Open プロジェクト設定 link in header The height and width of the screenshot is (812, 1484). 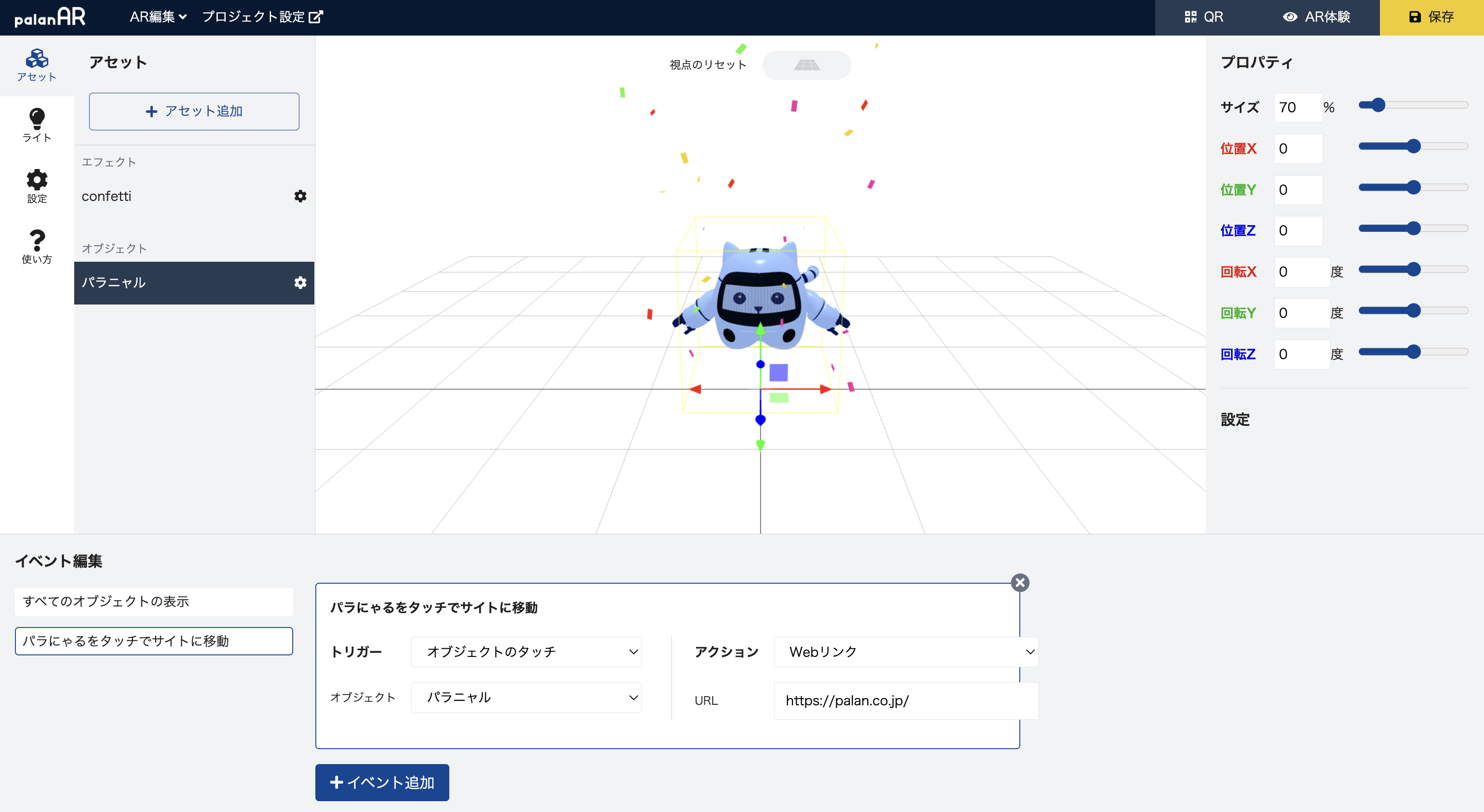[262, 18]
